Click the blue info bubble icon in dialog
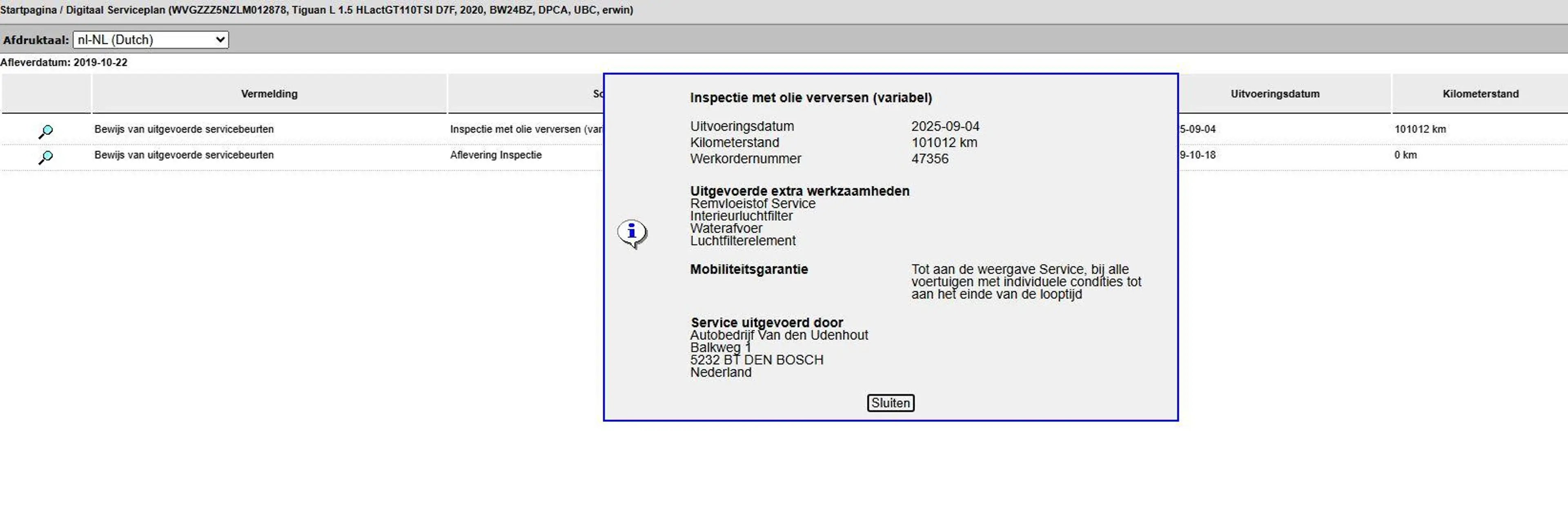This screenshot has width=1568, height=512. click(x=632, y=234)
